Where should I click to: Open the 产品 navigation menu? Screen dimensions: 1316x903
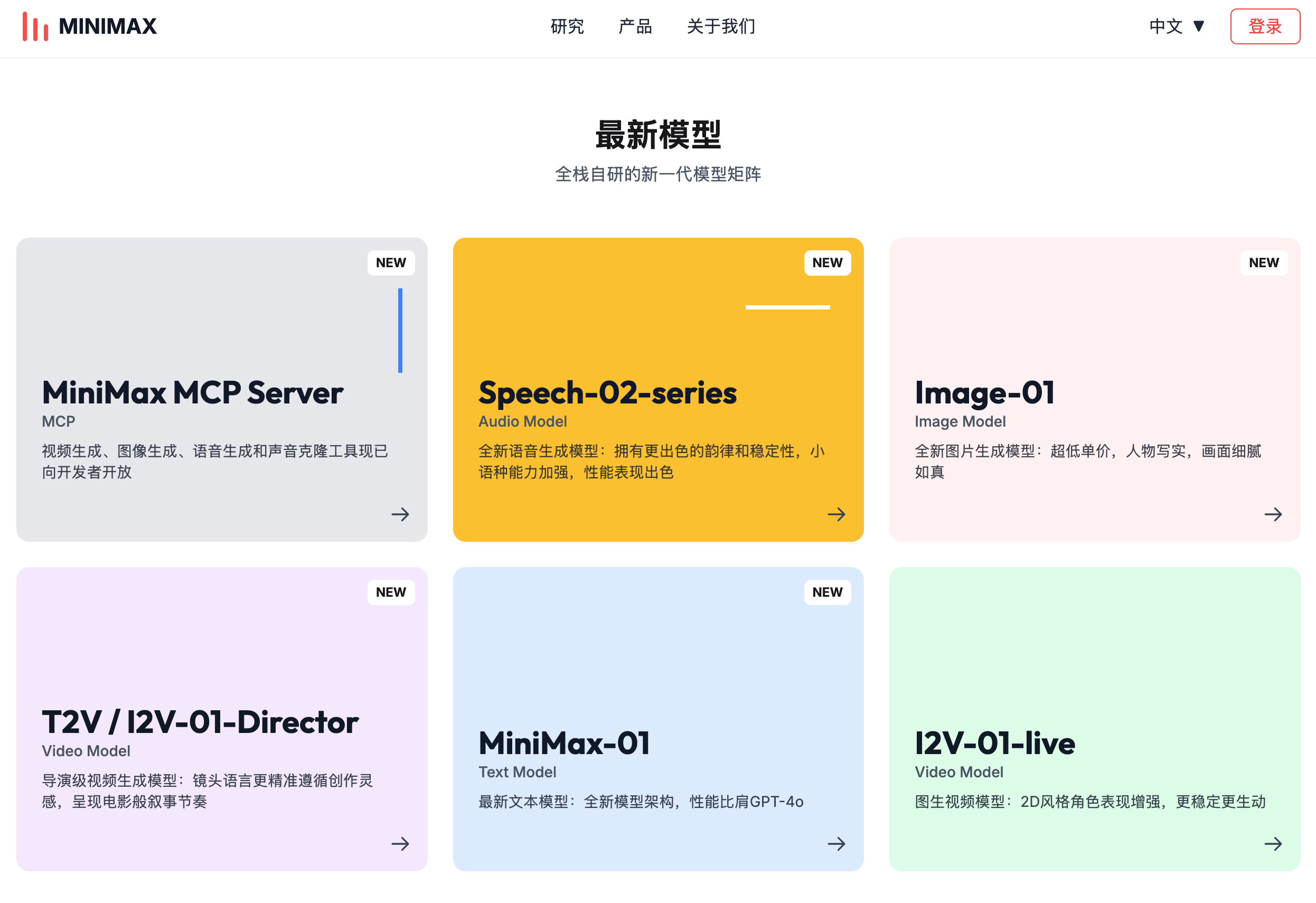coord(635,26)
